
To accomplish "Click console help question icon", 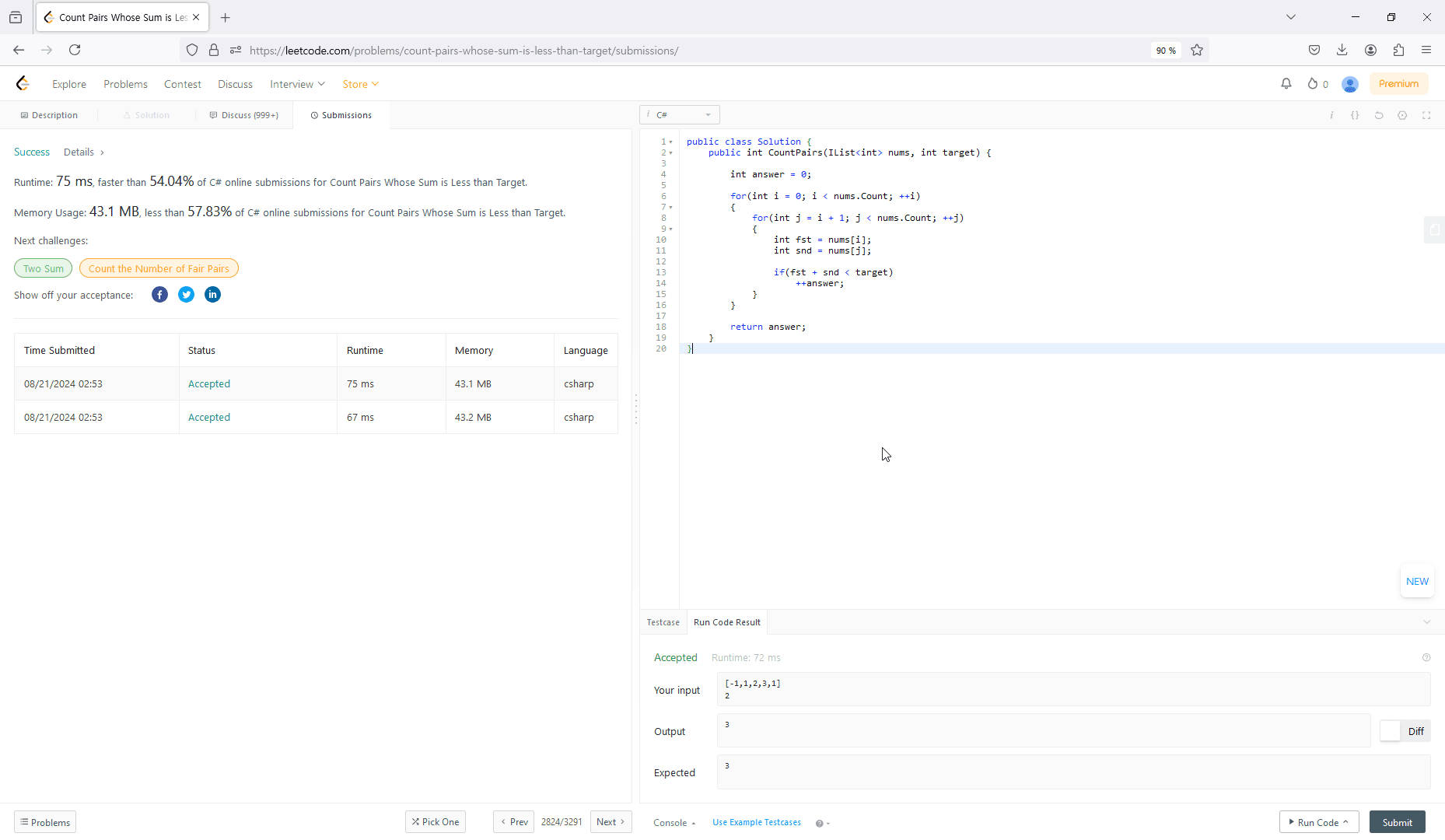I will (819, 823).
